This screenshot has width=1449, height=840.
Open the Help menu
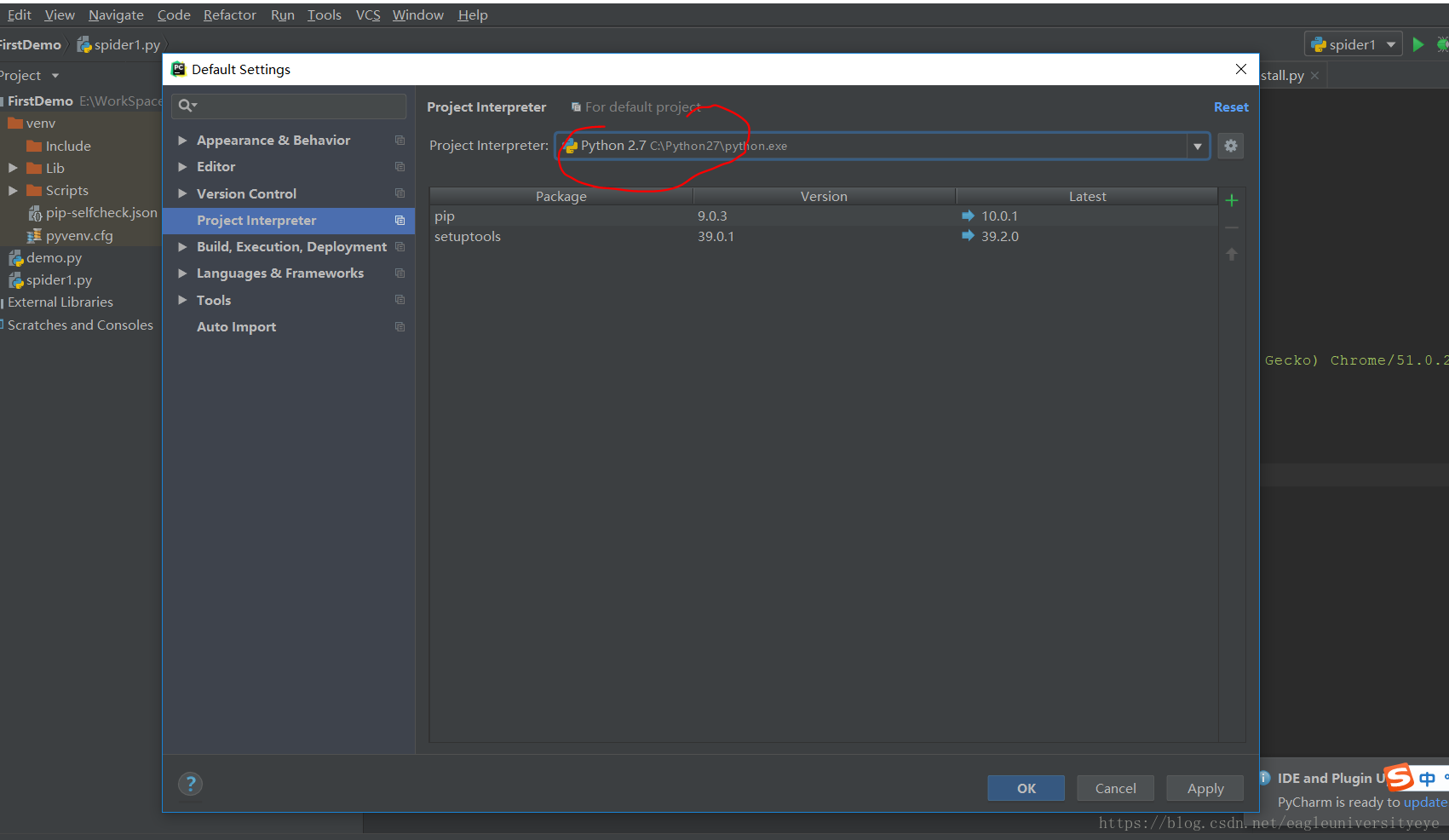click(473, 15)
